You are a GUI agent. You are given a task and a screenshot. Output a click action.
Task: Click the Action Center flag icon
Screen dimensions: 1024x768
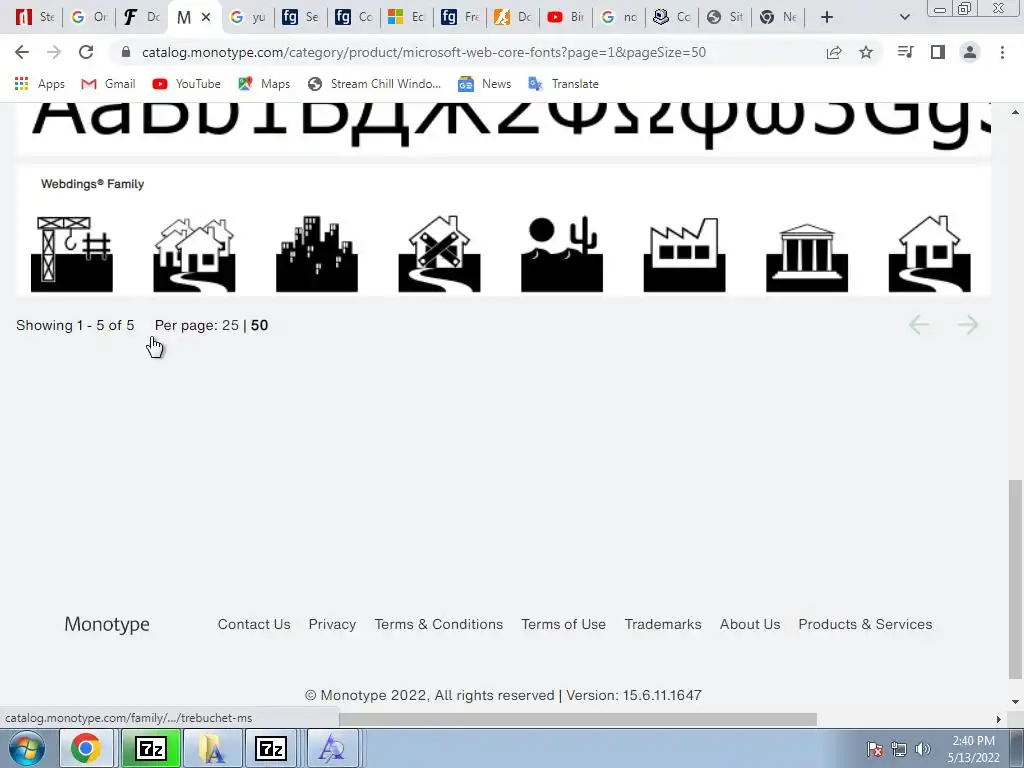point(874,749)
